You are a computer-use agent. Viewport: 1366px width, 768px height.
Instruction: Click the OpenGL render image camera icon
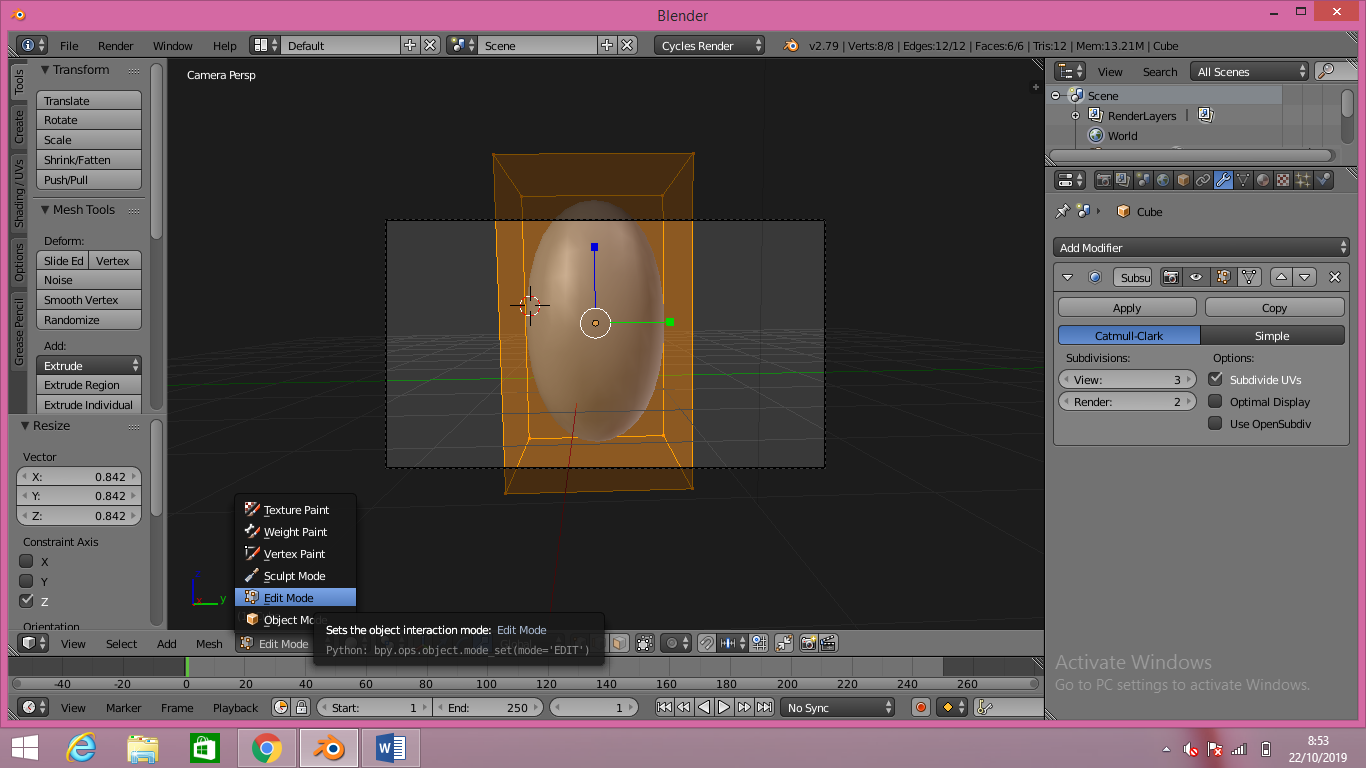(808, 643)
